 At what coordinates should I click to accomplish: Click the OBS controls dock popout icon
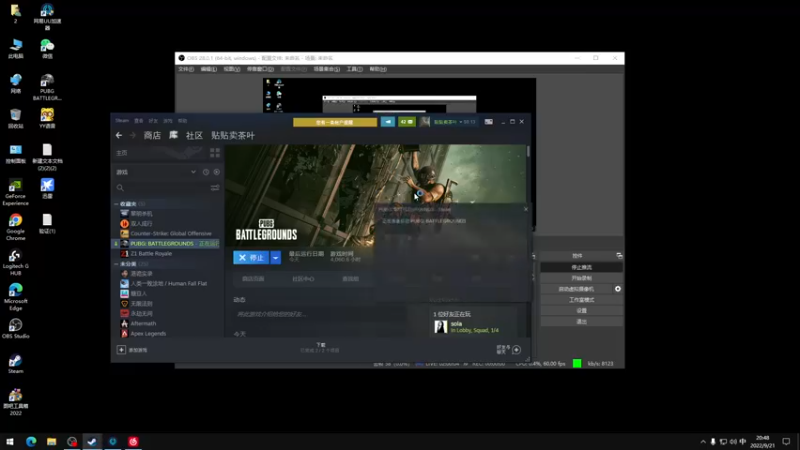point(619,256)
